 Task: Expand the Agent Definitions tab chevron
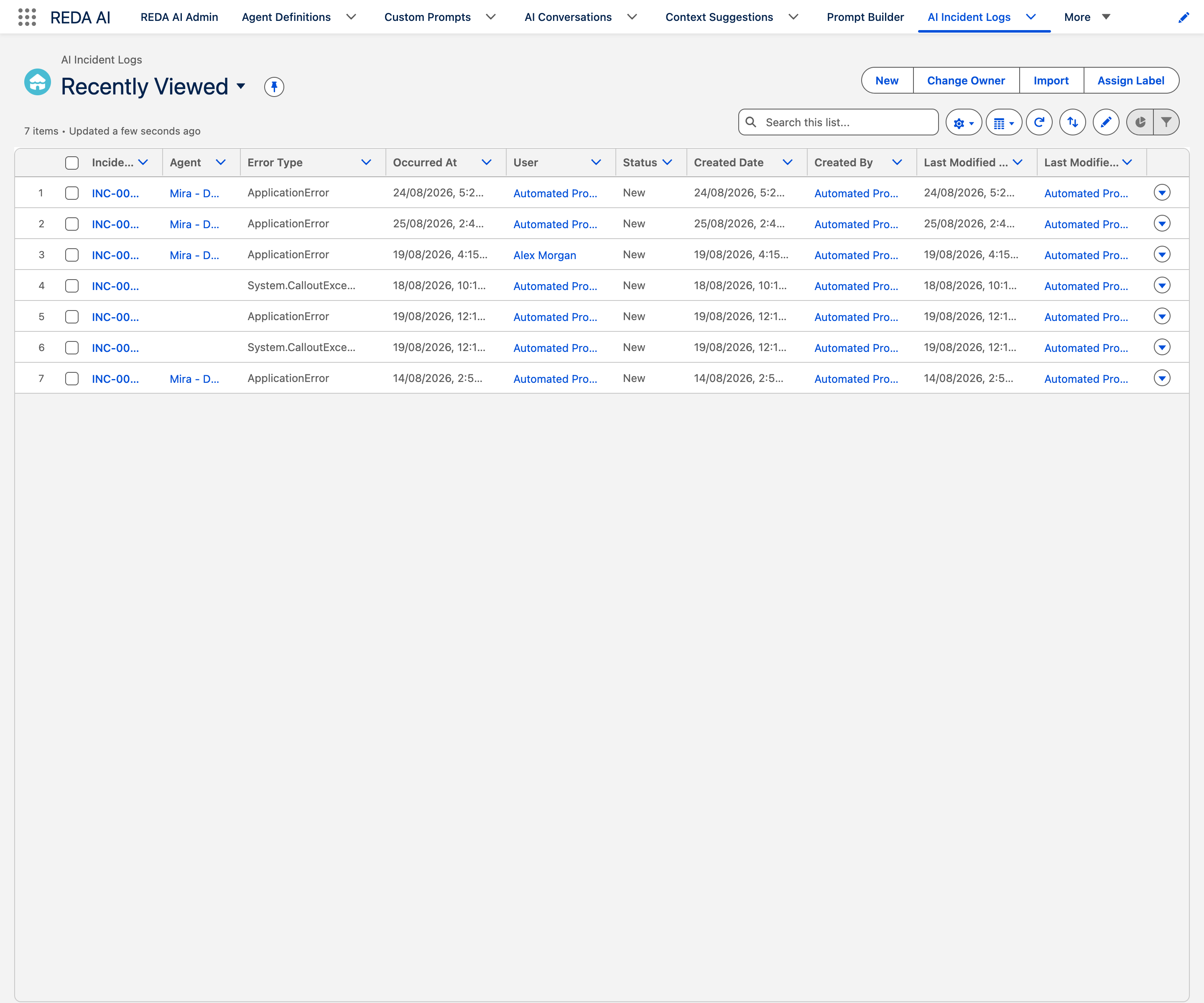[x=351, y=17]
